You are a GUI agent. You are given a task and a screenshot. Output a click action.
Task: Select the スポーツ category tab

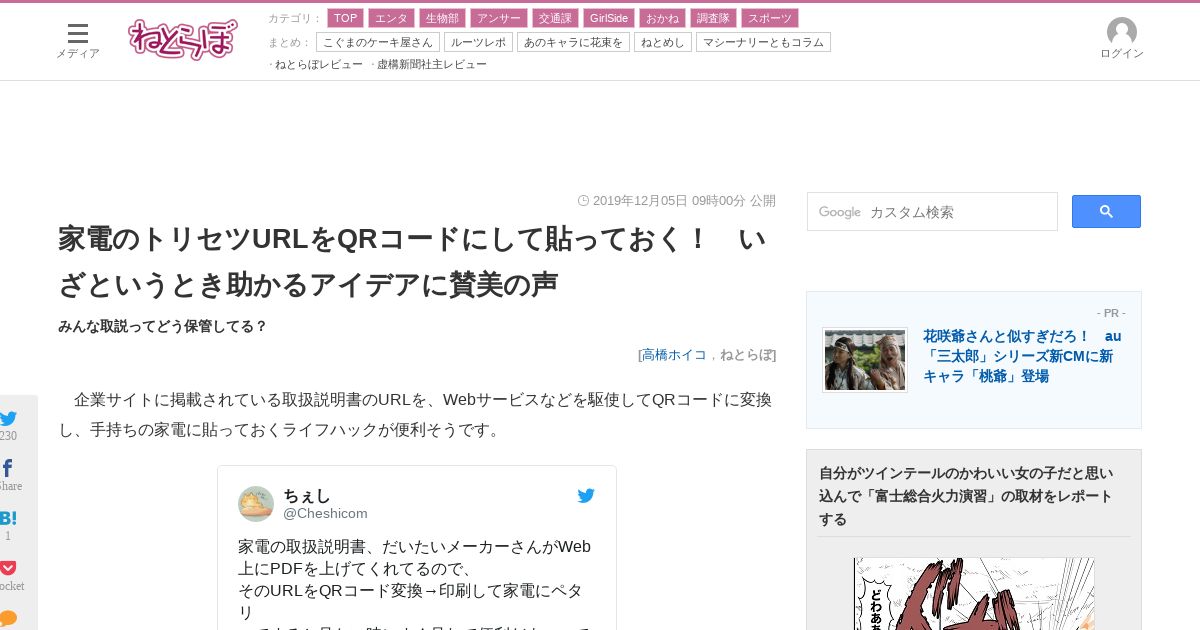[x=770, y=18]
